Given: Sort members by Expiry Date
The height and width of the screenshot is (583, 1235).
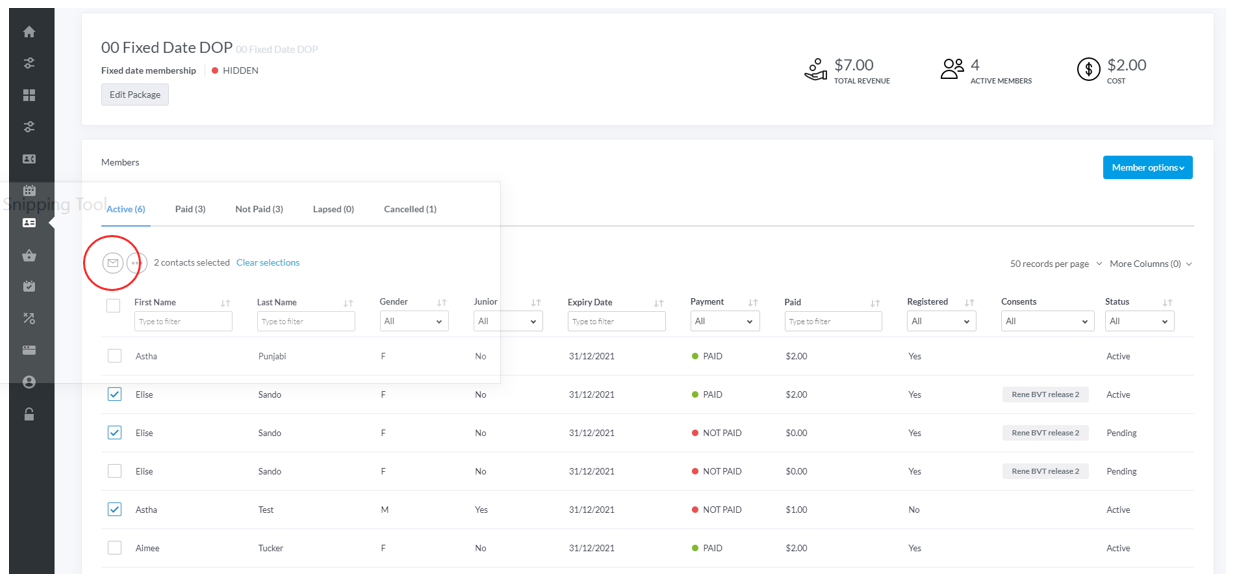Looking at the screenshot, I should [659, 303].
